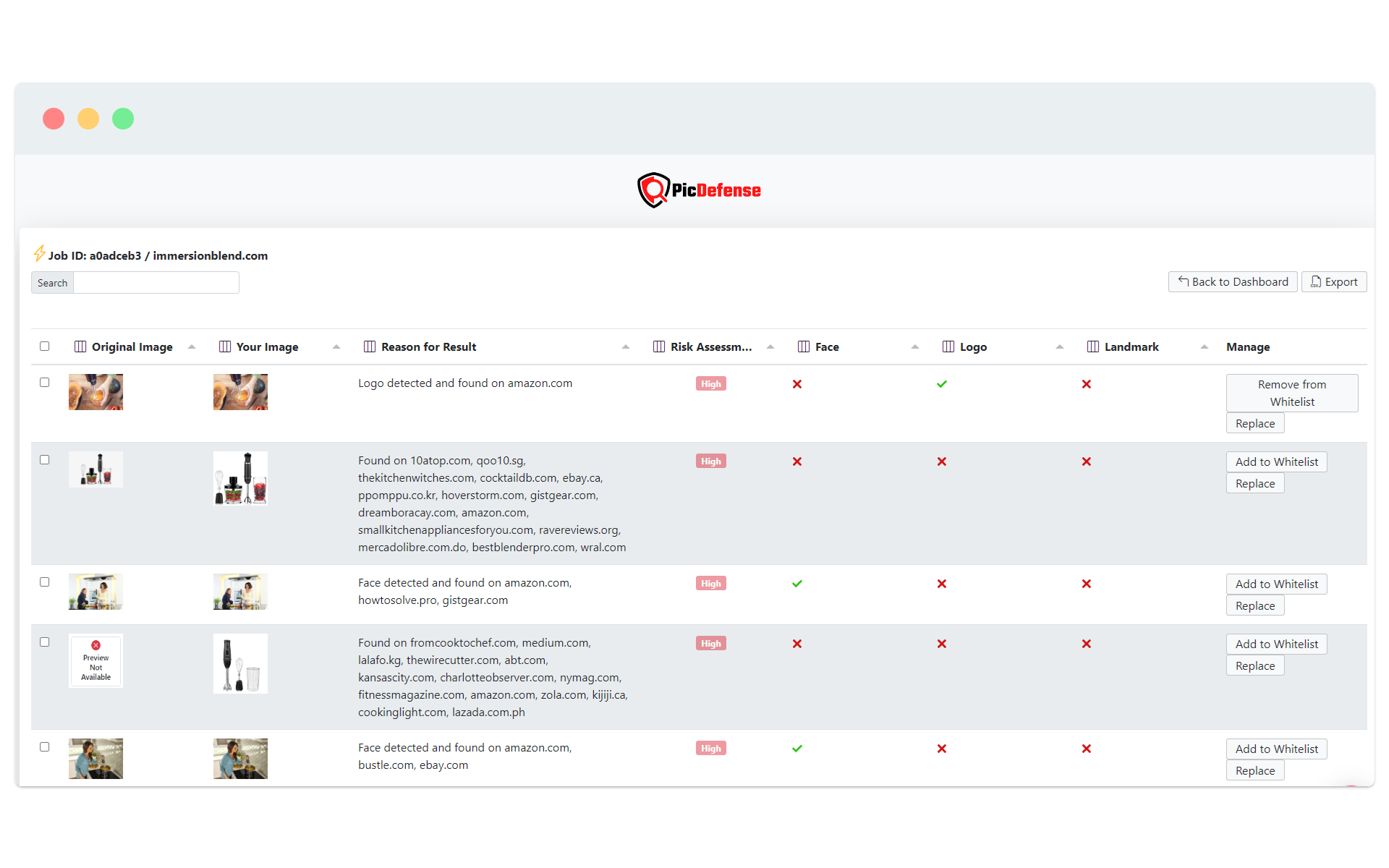Screen dimensions: 1389x868
Task: Click the sort arrow on Reason for Result column
Action: click(626, 347)
